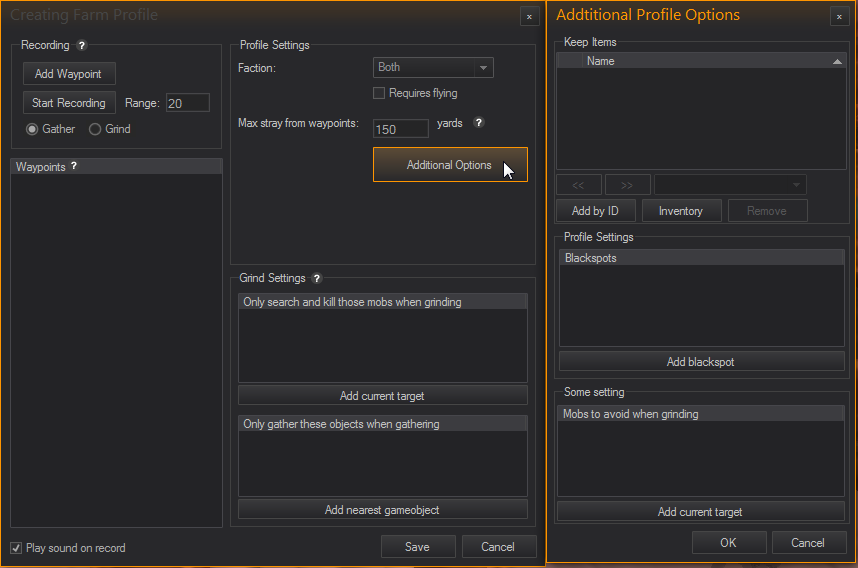Click help icon beside Grind Settings
Screen dimensions: 858x568
[317, 278]
